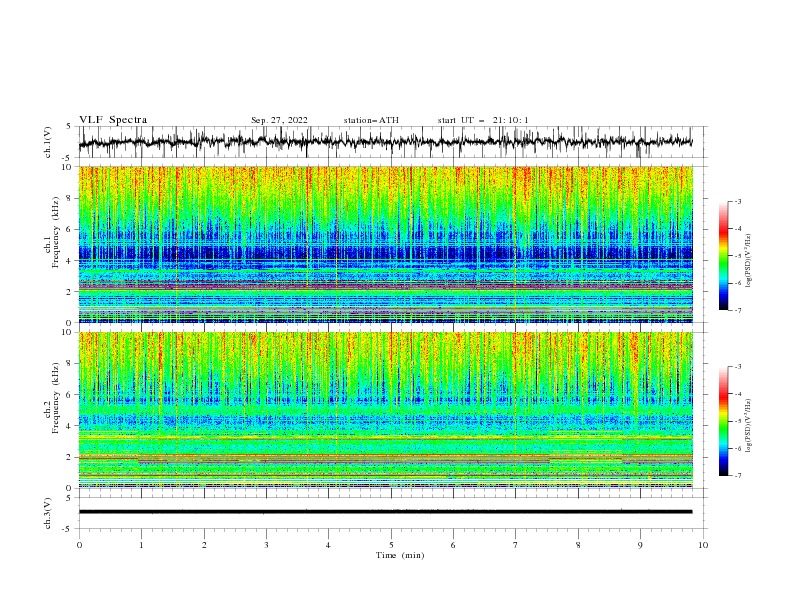
Task: Click the upper PSD color scale bar
Action: click(x=724, y=255)
